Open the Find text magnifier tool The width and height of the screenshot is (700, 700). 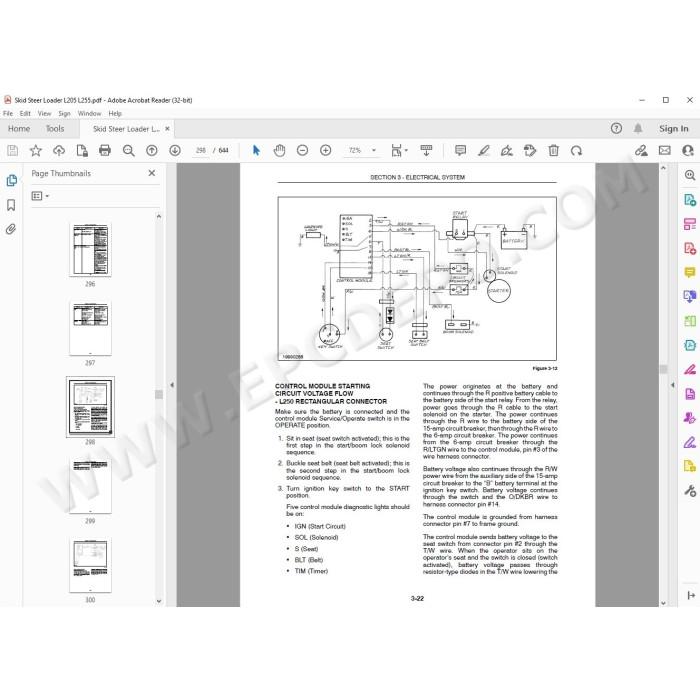tap(129, 150)
